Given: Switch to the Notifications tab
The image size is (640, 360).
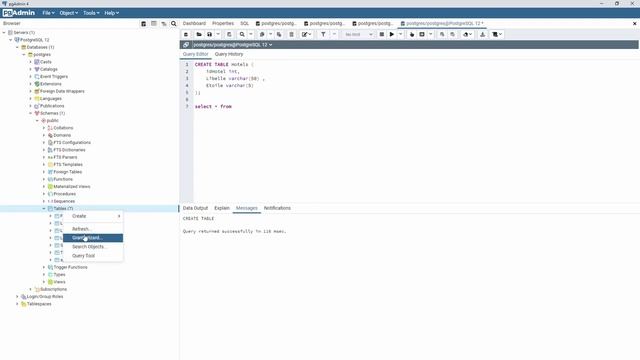Looking at the screenshot, I should tap(277, 208).
